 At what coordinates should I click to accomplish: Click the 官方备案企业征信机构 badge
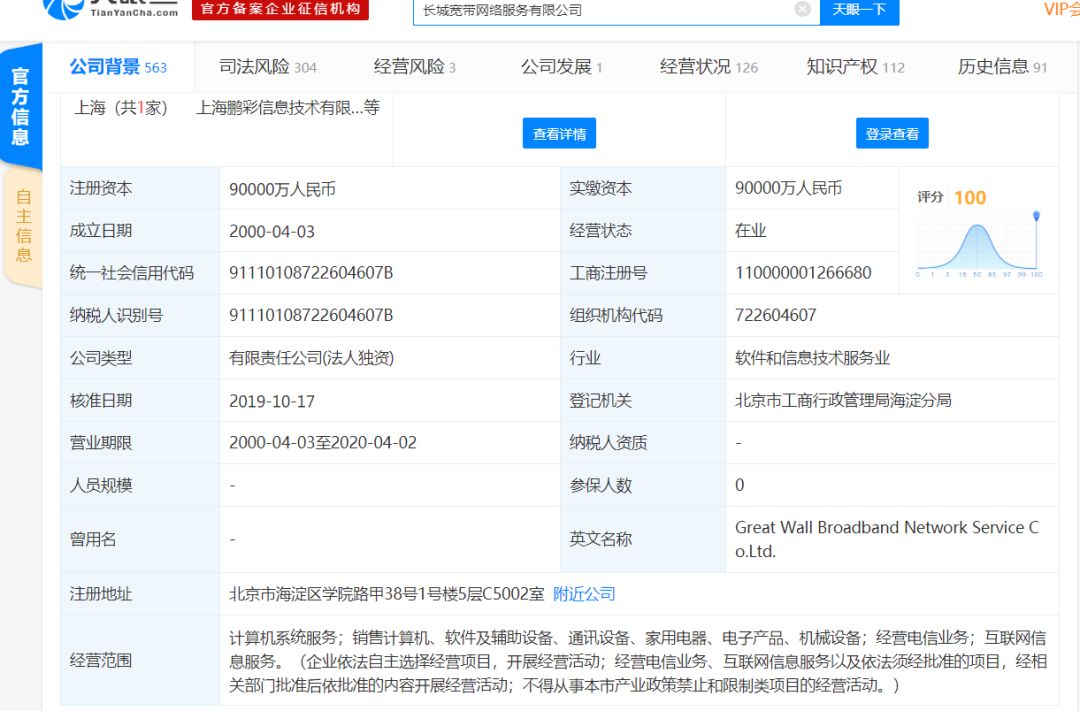click(280, 9)
